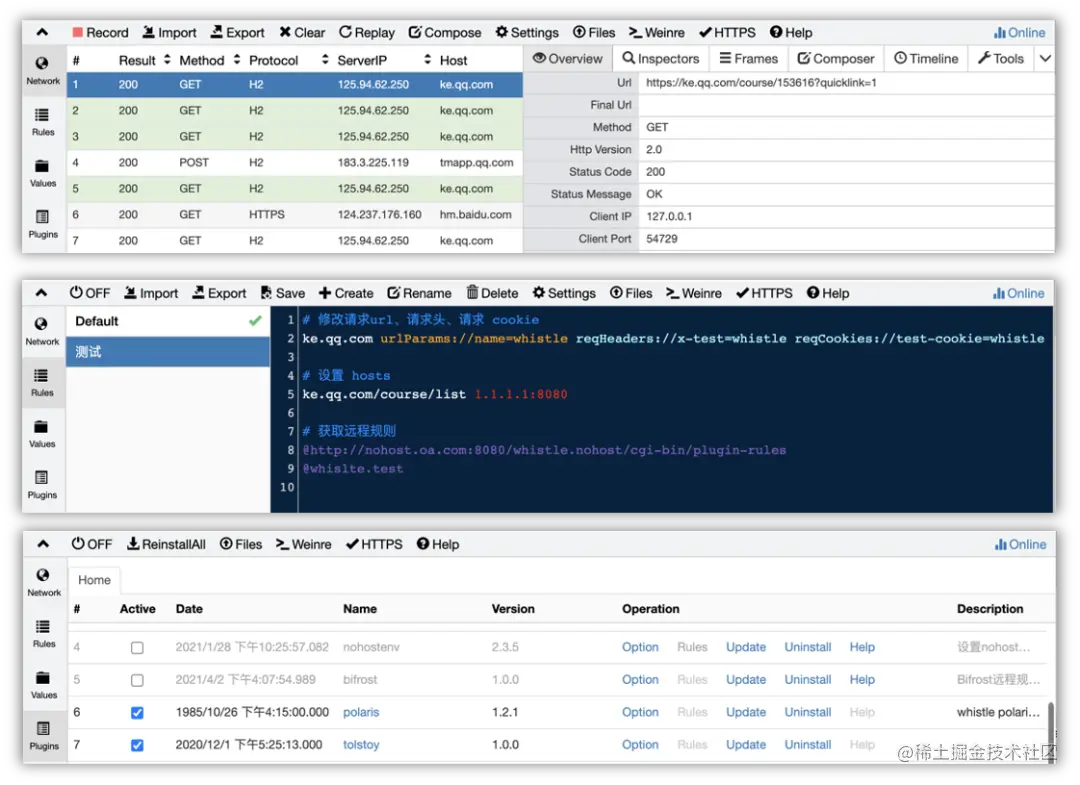Open Settings in the Rules panel toolbar
Viewport: 1080px width, 785px height.
pos(564,293)
